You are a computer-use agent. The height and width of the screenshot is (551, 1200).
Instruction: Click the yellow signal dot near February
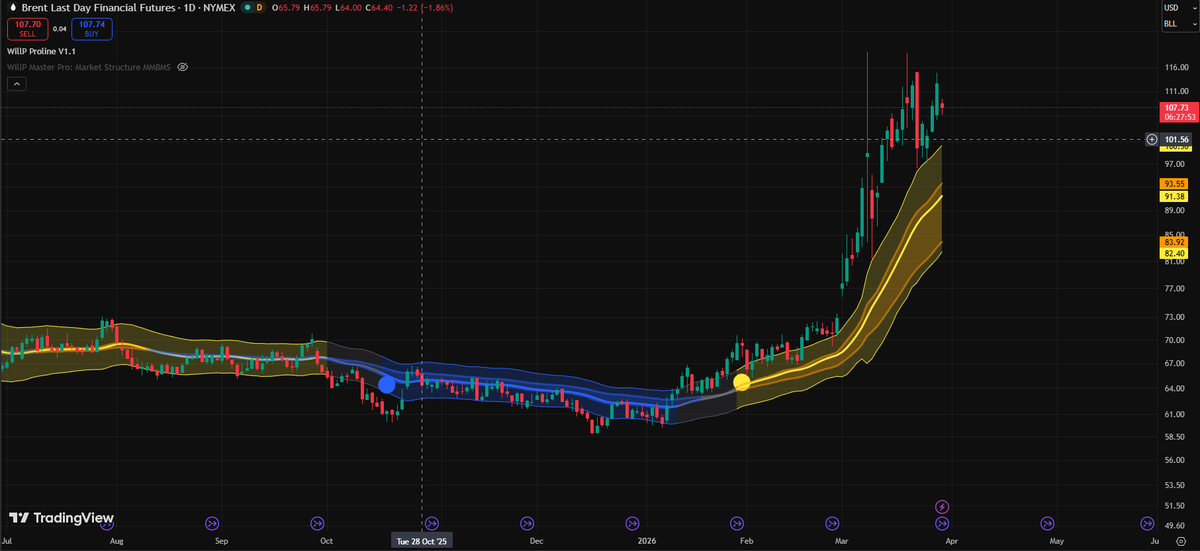coord(742,382)
